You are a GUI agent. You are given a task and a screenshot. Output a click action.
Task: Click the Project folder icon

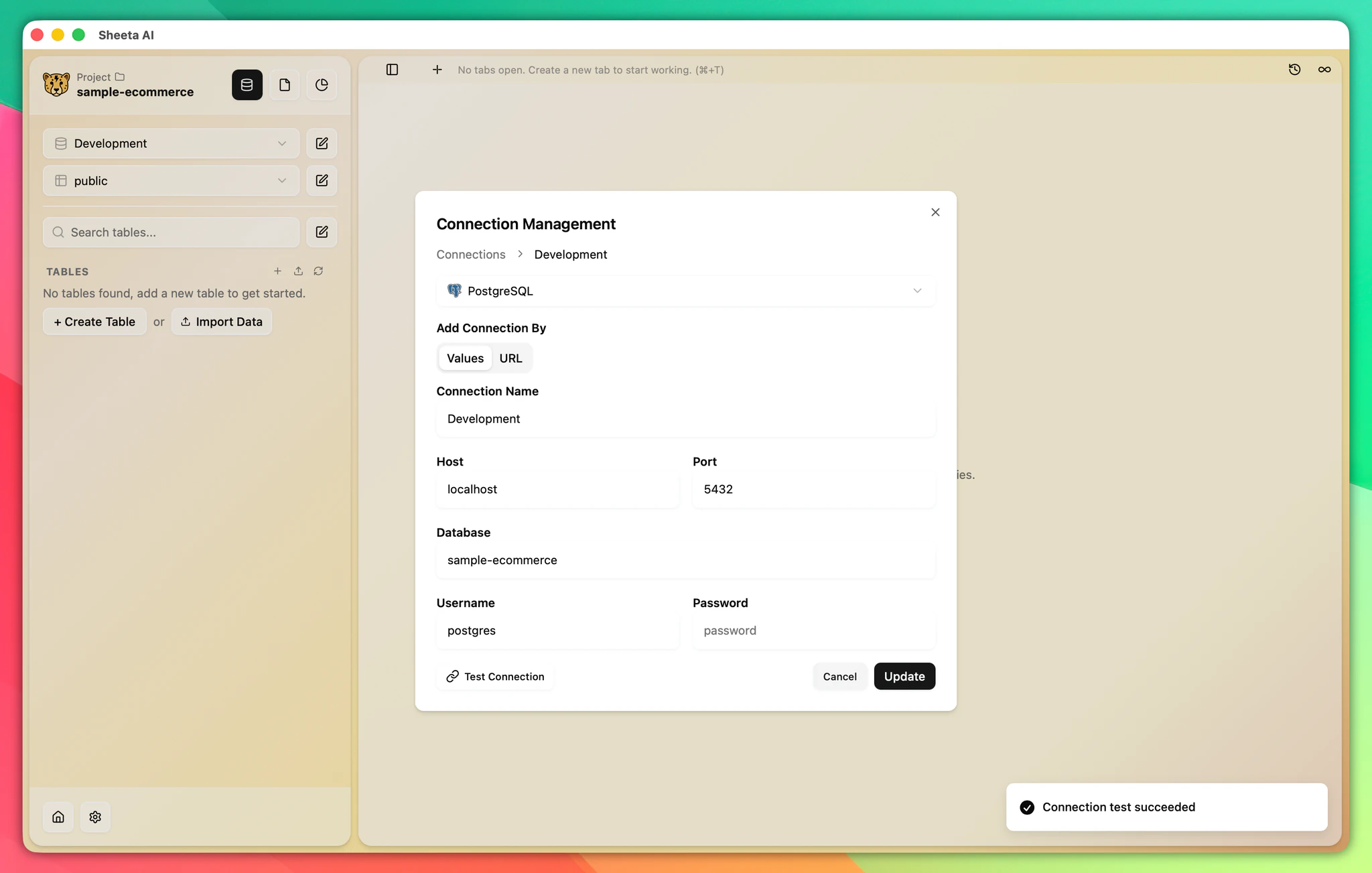[x=120, y=77]
